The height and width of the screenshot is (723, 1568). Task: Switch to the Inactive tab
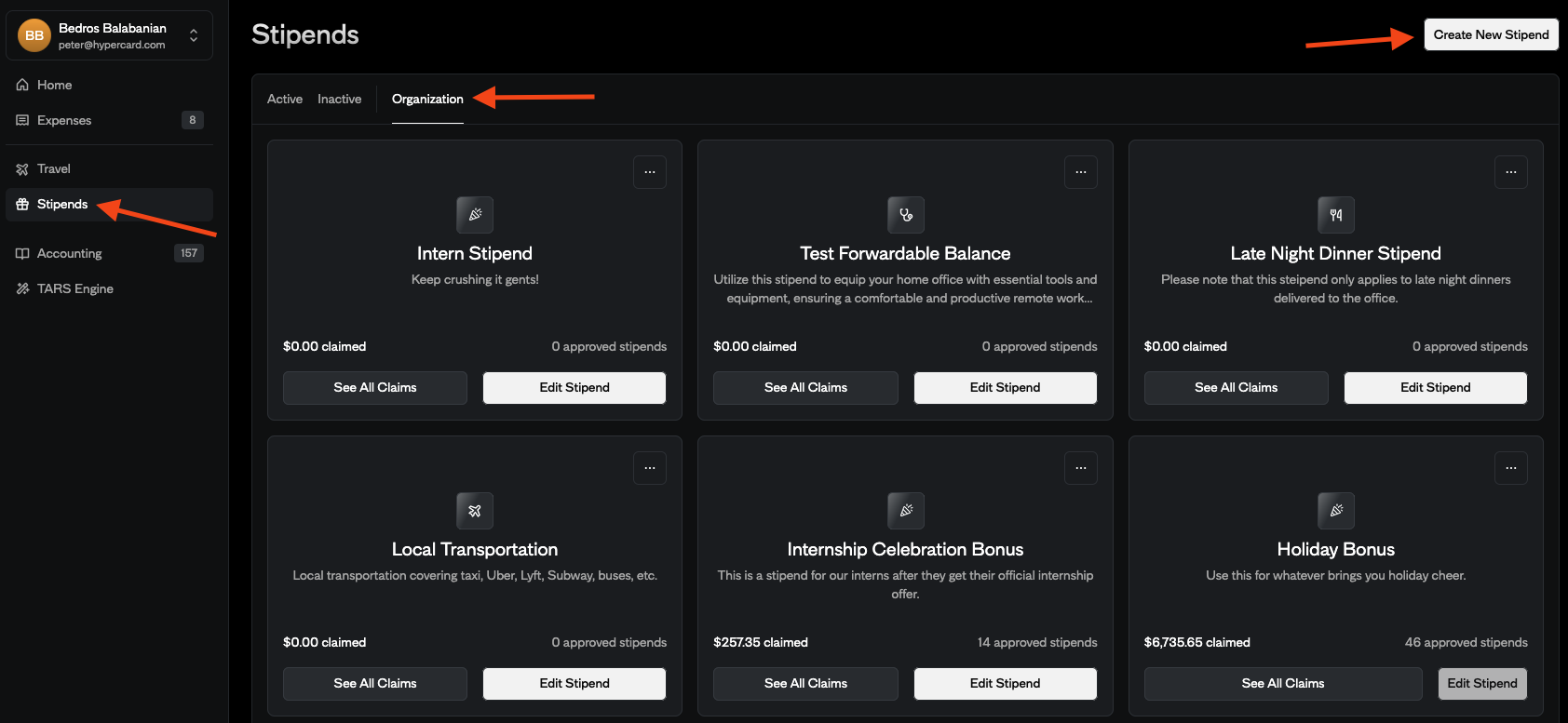tap(339, 99)
